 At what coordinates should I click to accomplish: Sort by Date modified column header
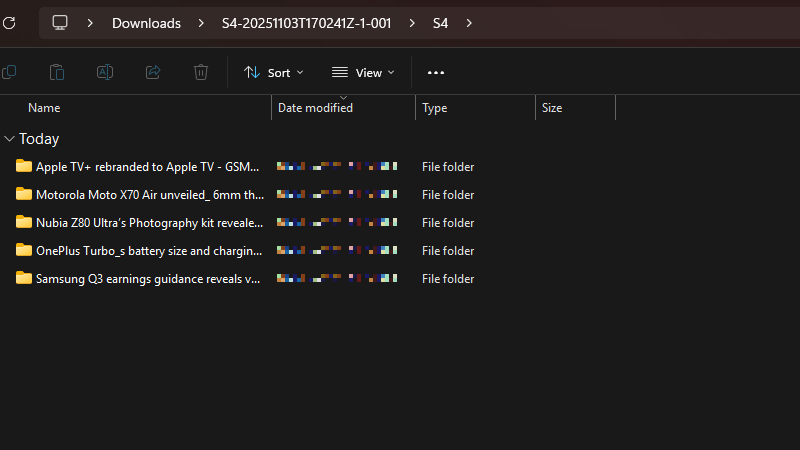tap(315, 108)
